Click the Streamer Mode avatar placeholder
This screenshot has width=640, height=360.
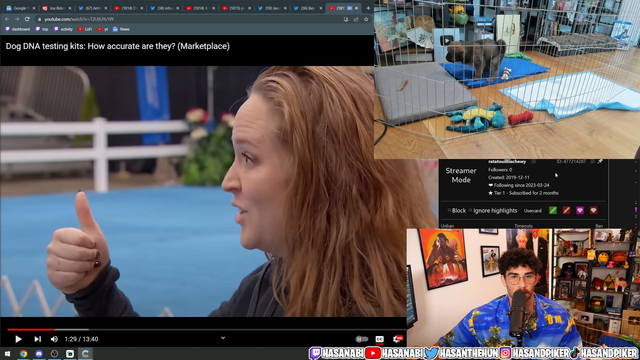(461, 176)
